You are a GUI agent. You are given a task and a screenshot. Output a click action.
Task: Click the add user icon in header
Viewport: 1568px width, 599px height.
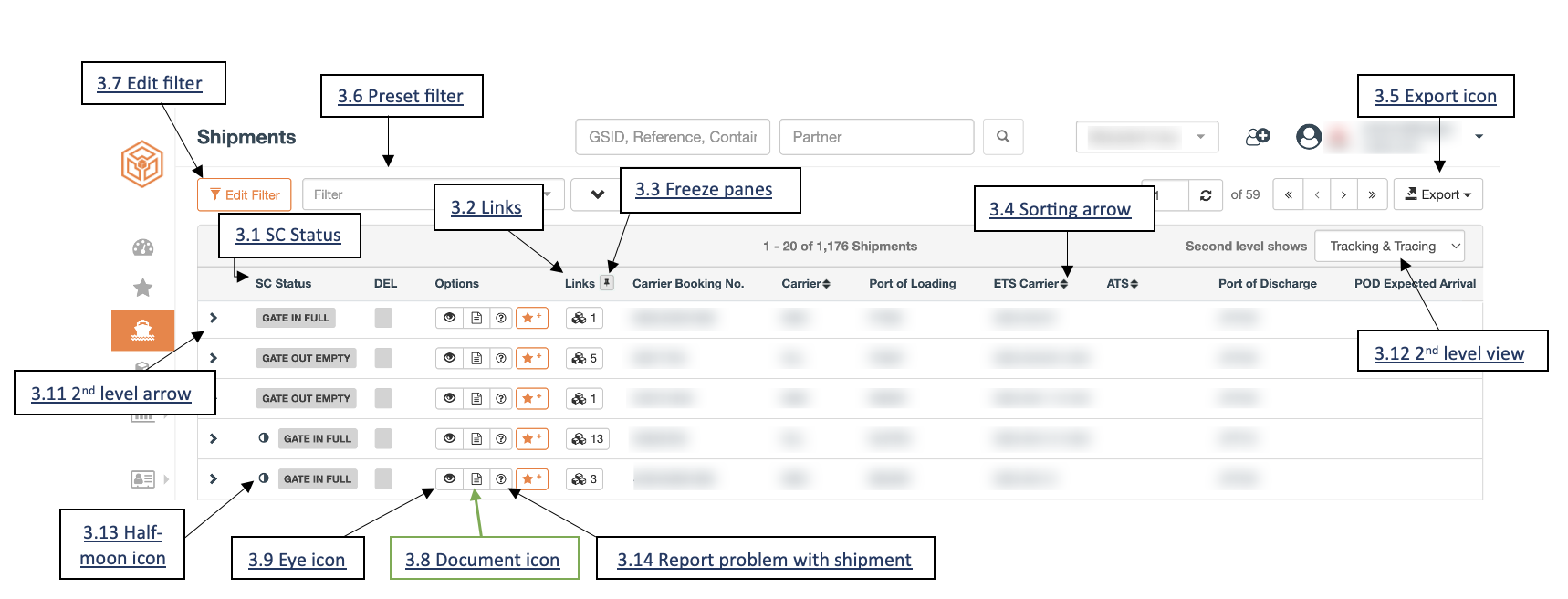[x=1258, y=137]
